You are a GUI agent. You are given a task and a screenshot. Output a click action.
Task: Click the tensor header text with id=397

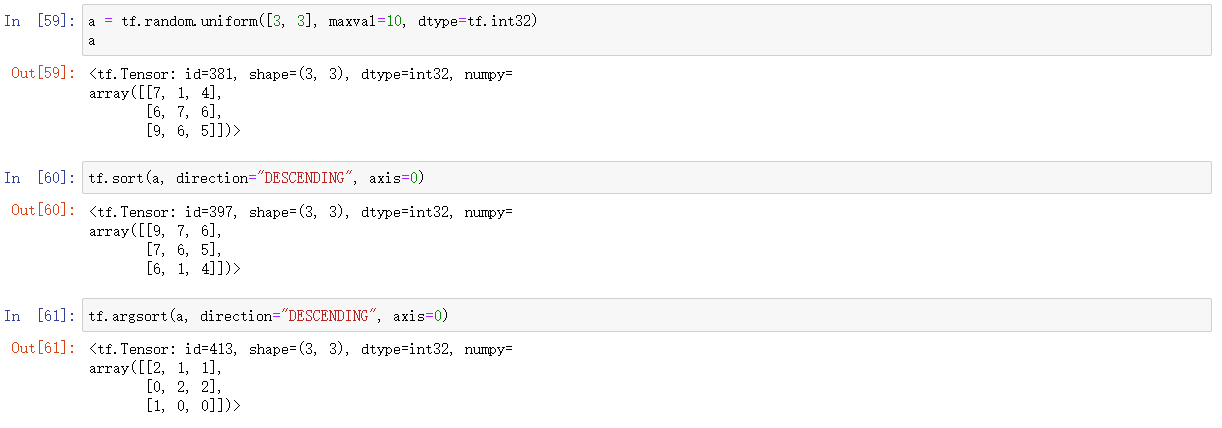300,212
